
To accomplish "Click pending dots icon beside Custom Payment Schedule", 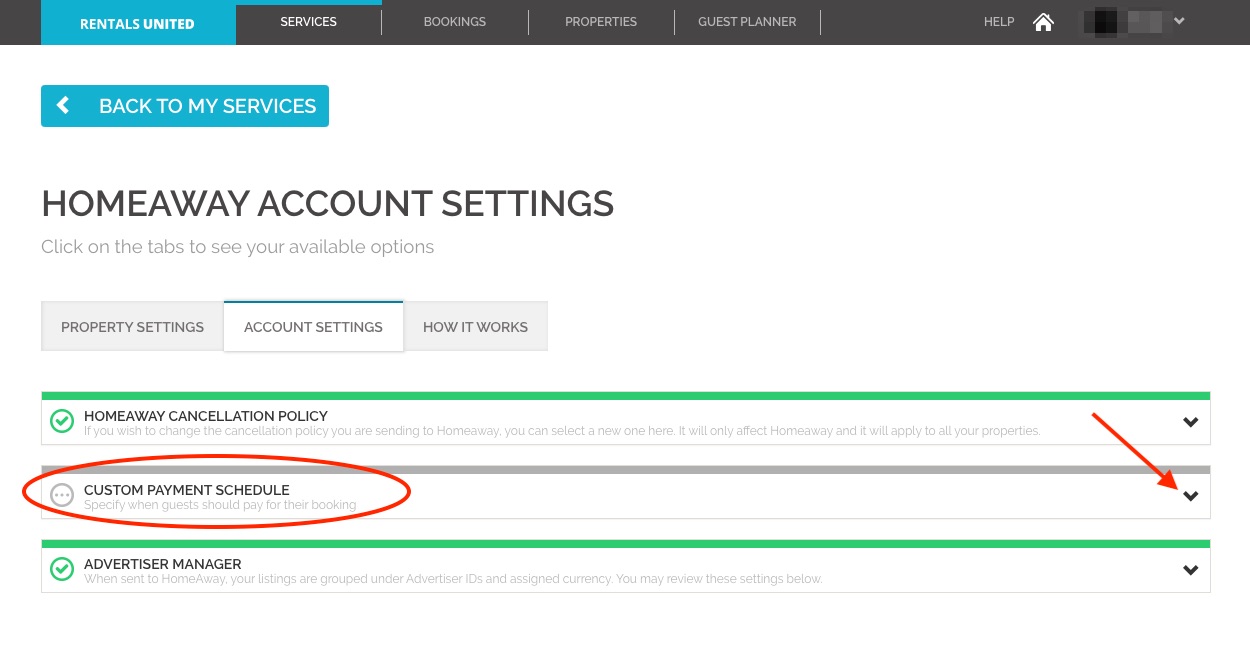I will click(x=62, y=495).
